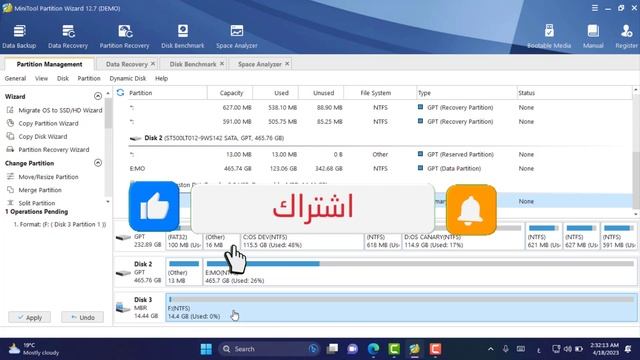The image size is (640, 360).
Task: Close the Data Recovery tab
Action: tap(153, 64)
